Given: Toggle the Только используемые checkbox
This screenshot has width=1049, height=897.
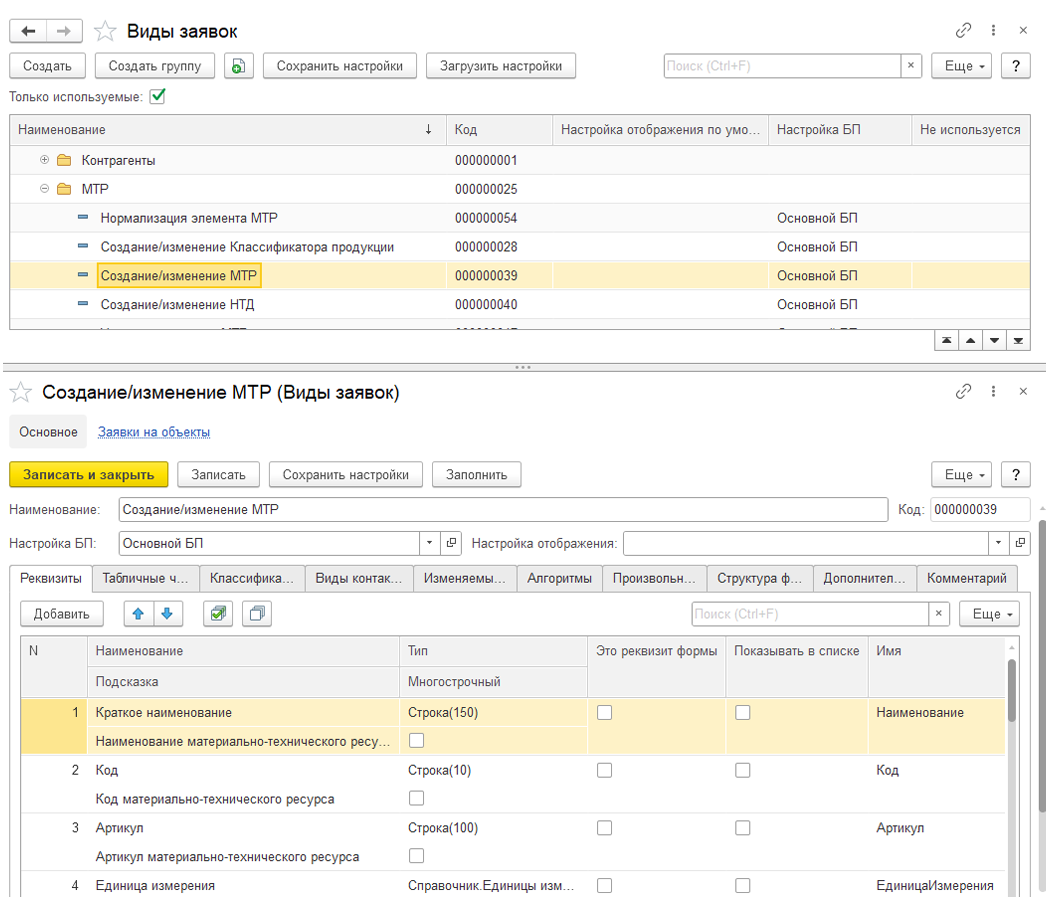Looking at the screenshot, I should [x=157, y=97].
